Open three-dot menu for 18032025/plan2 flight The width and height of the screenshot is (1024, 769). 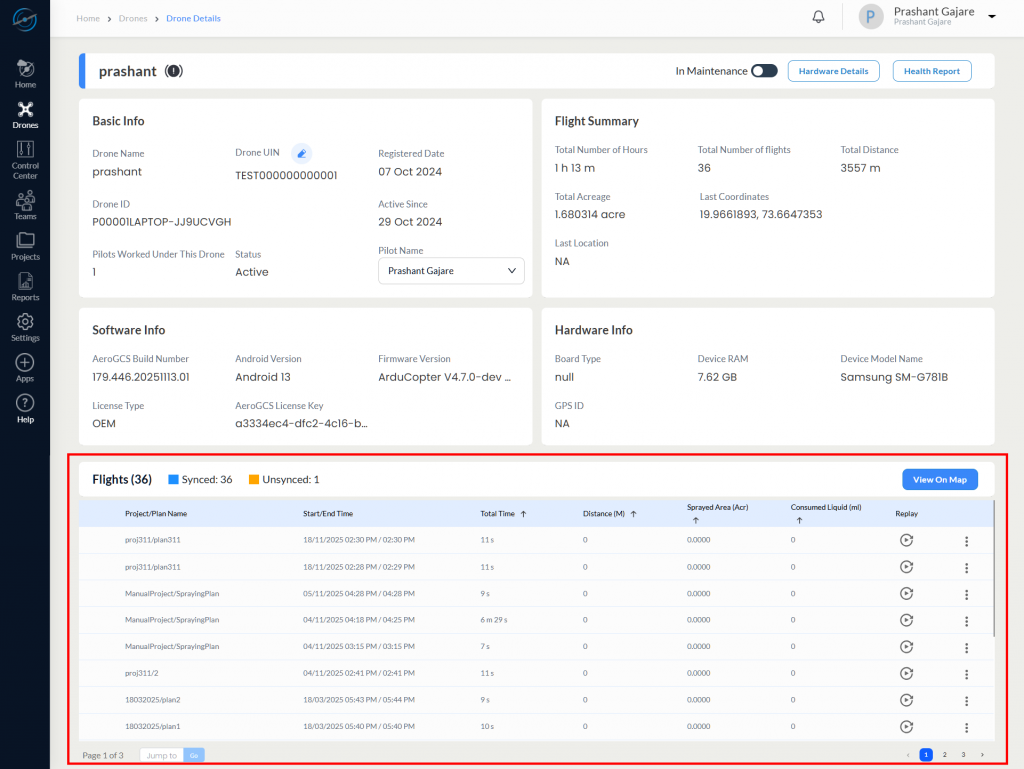pyautogui.click(x=966, y=700)
